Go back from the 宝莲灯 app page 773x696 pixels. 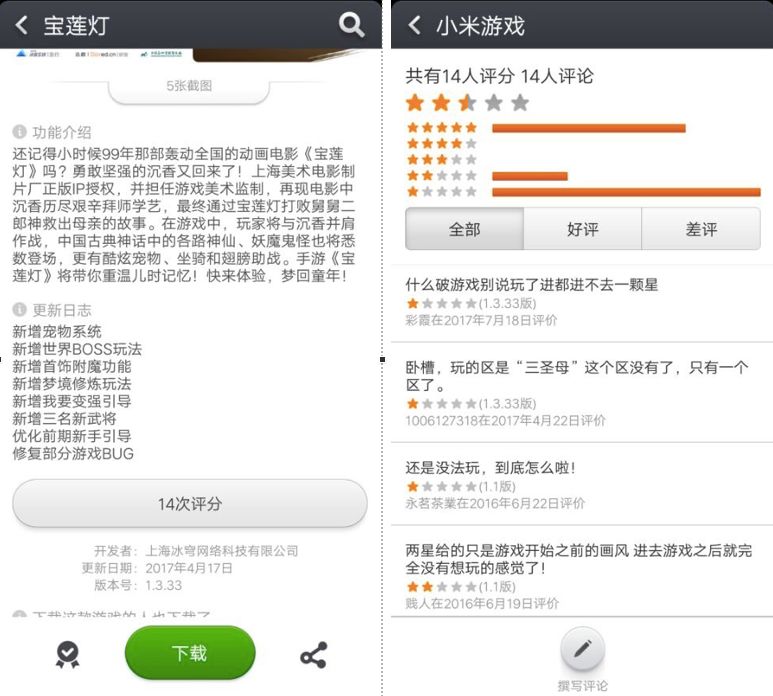[x=21, y=25]
